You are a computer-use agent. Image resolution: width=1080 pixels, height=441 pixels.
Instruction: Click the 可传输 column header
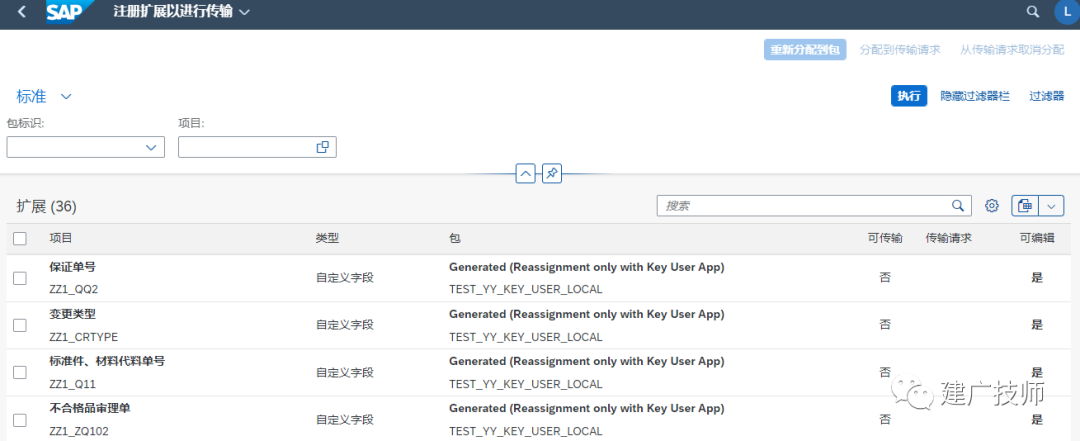click(x=885, y=238)
